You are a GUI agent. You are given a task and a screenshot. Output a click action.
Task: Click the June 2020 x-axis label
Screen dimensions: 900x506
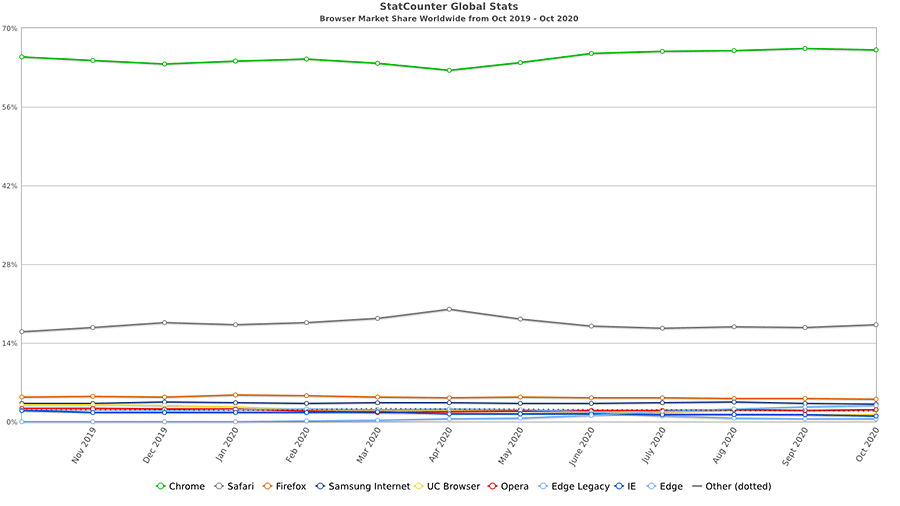coord(582,446)
